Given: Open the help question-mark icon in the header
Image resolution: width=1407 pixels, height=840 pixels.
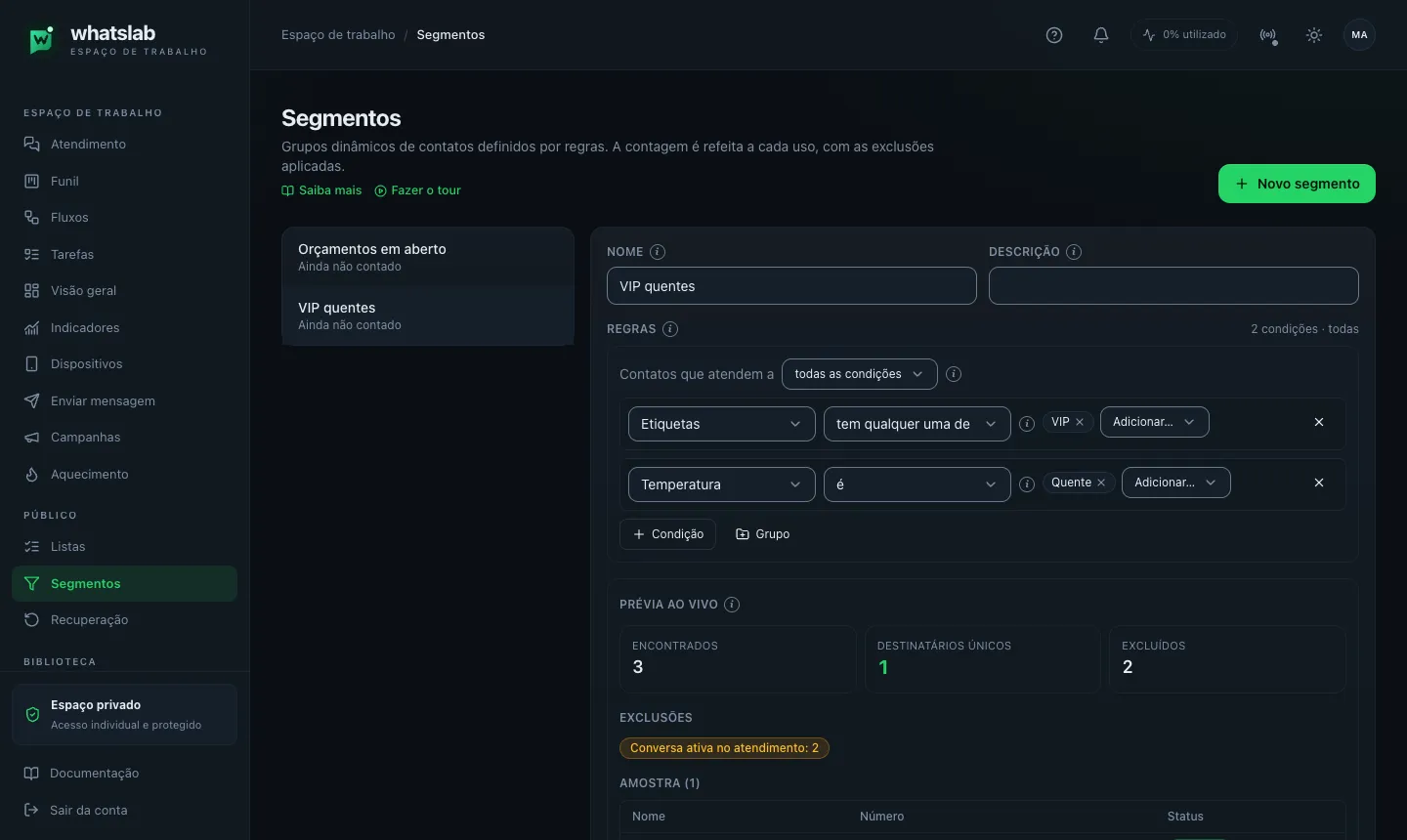Looking at the screenshot, I should pos(1054,35).
